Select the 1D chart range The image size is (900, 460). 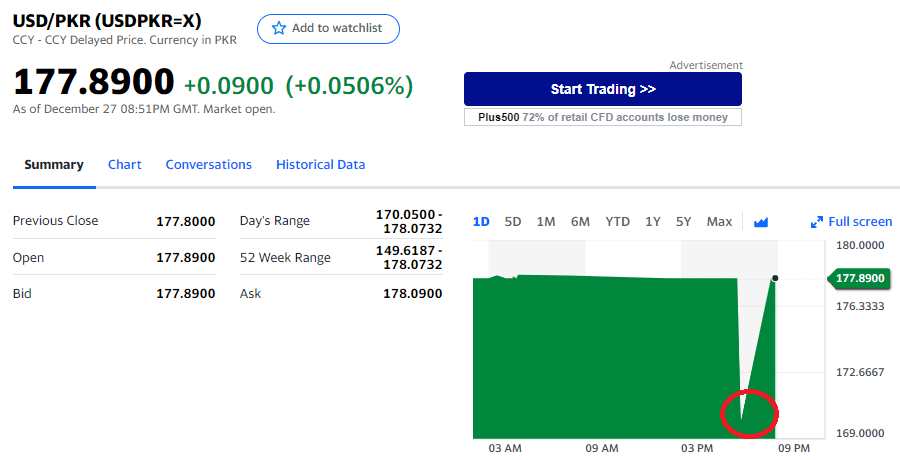[x=481, y=222]
